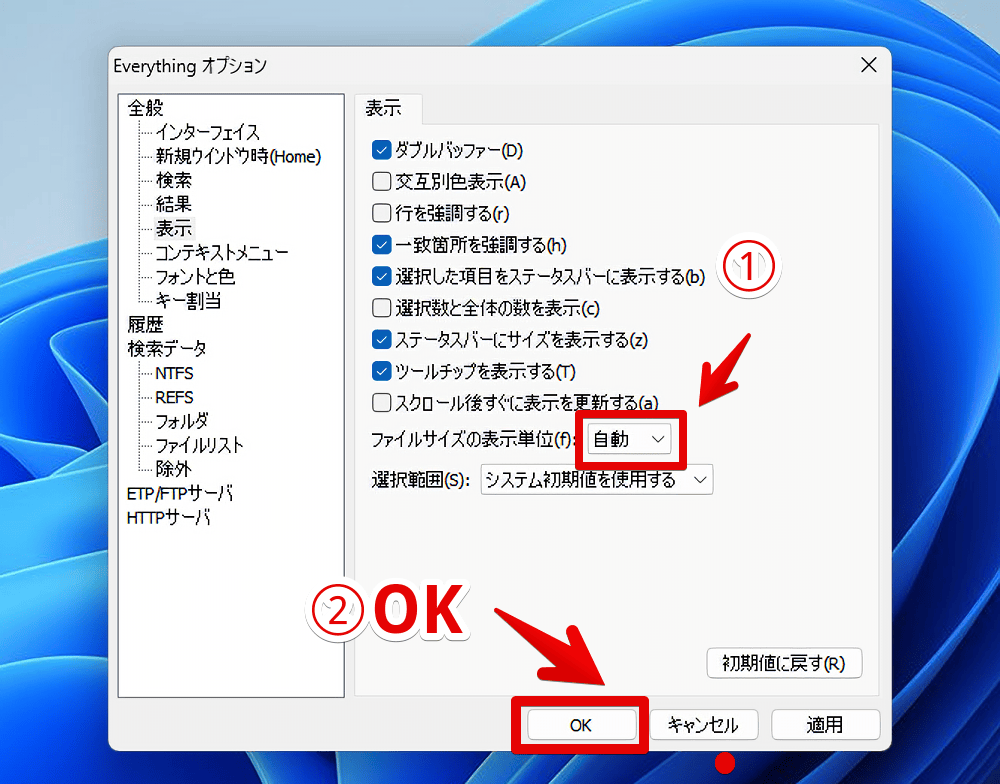The height and width of the screenshot is (784, 1000).
Task: Toggle ステータスバーにサイズを表示する(z) checkbox
Action: (x=381, y=339)
